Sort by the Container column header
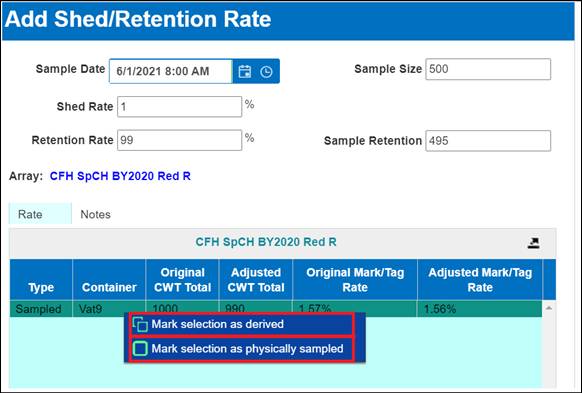The width and height of the screenshot is (582, 393). 109,280
